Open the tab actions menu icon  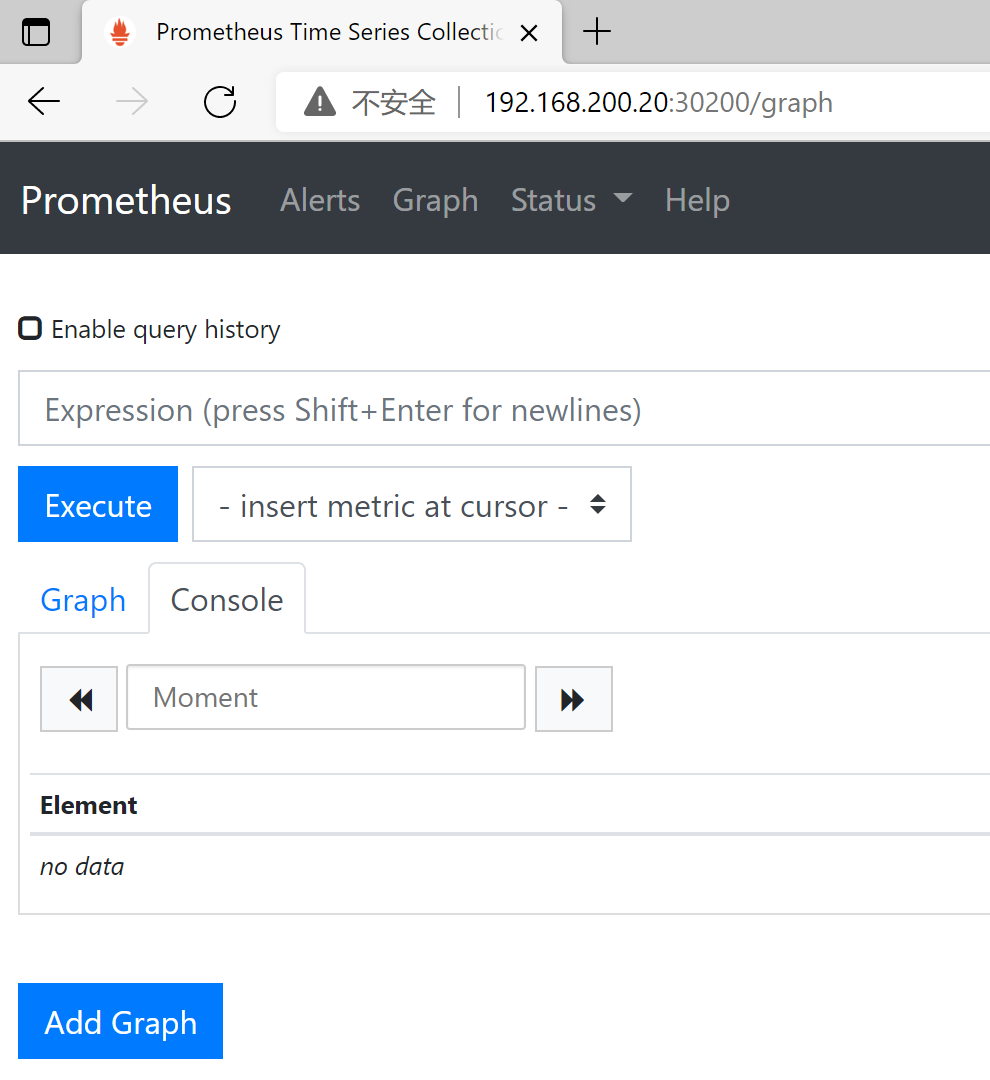tap(36, 32)
